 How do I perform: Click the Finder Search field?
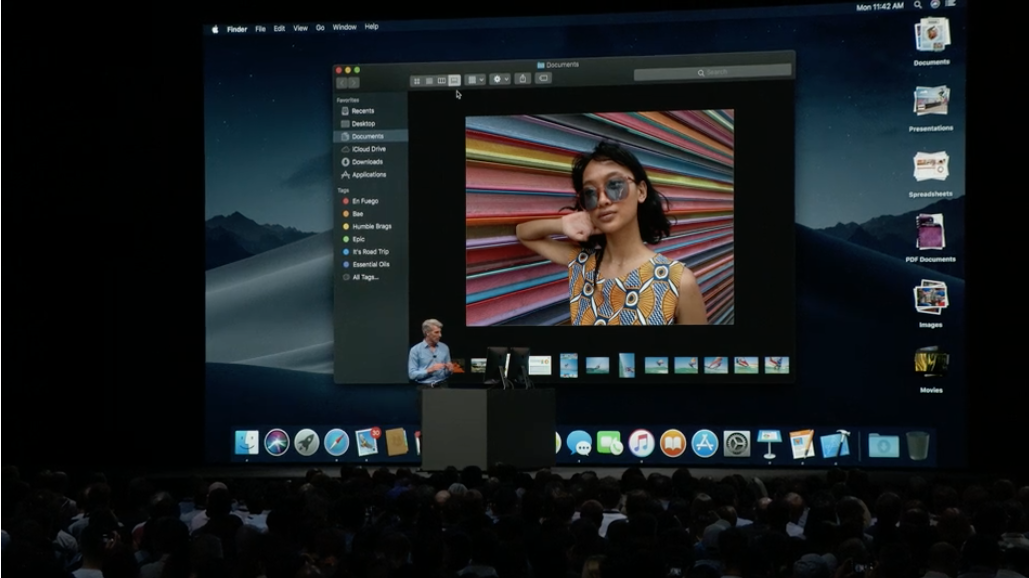[x=712, y=72]
